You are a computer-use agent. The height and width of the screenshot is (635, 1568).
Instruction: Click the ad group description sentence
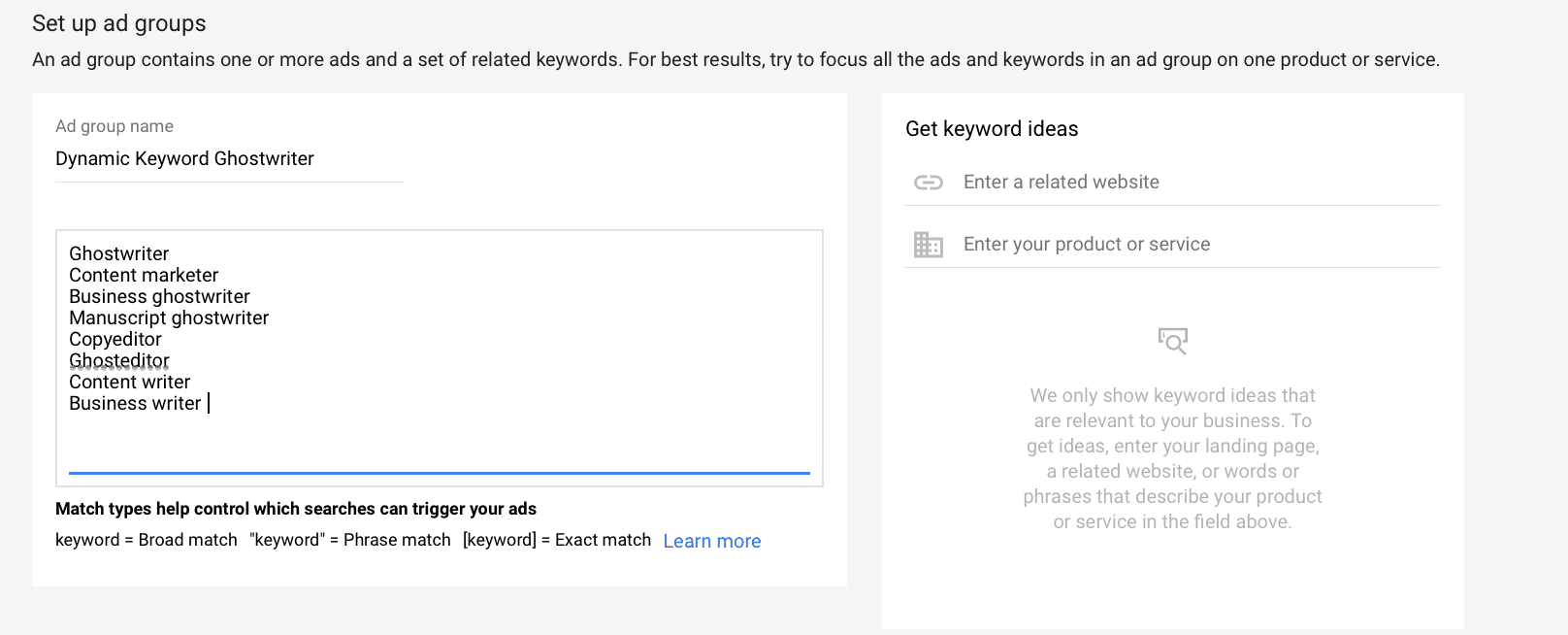[x=735, y=60]
